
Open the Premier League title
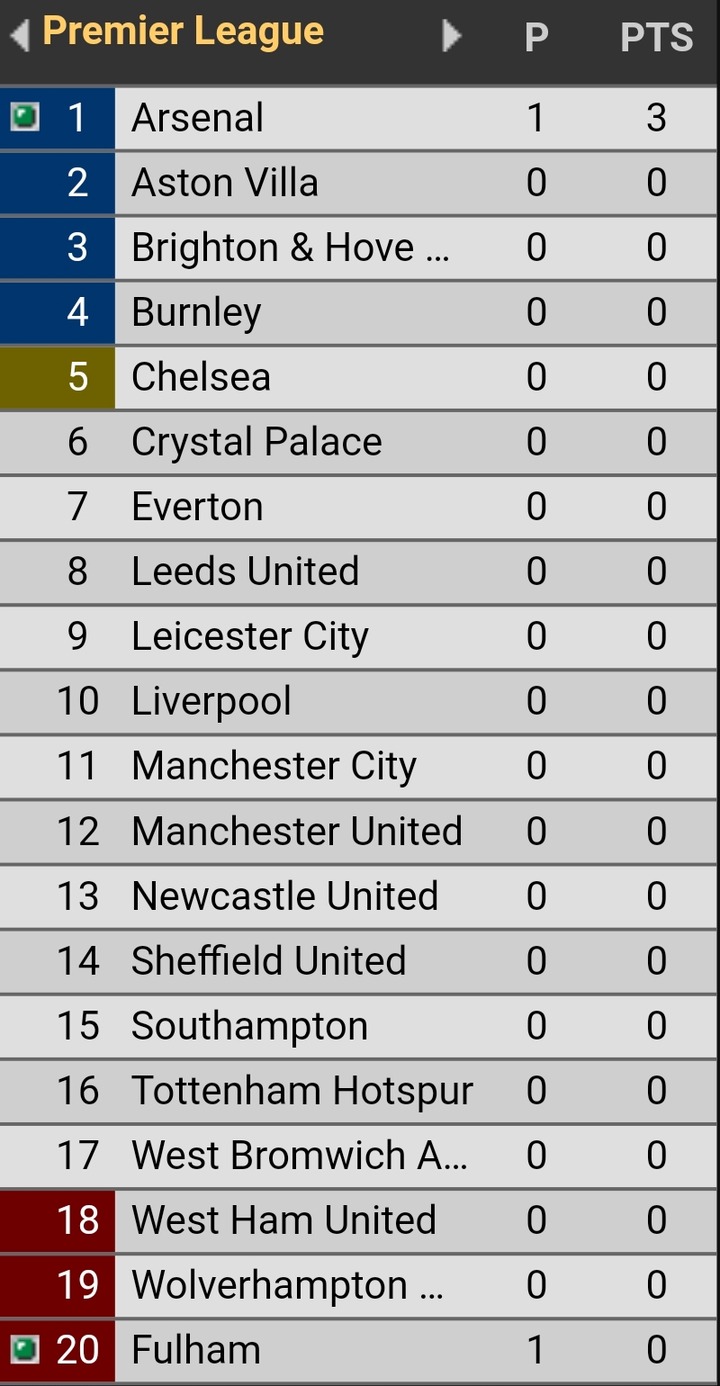click(183, 32)
